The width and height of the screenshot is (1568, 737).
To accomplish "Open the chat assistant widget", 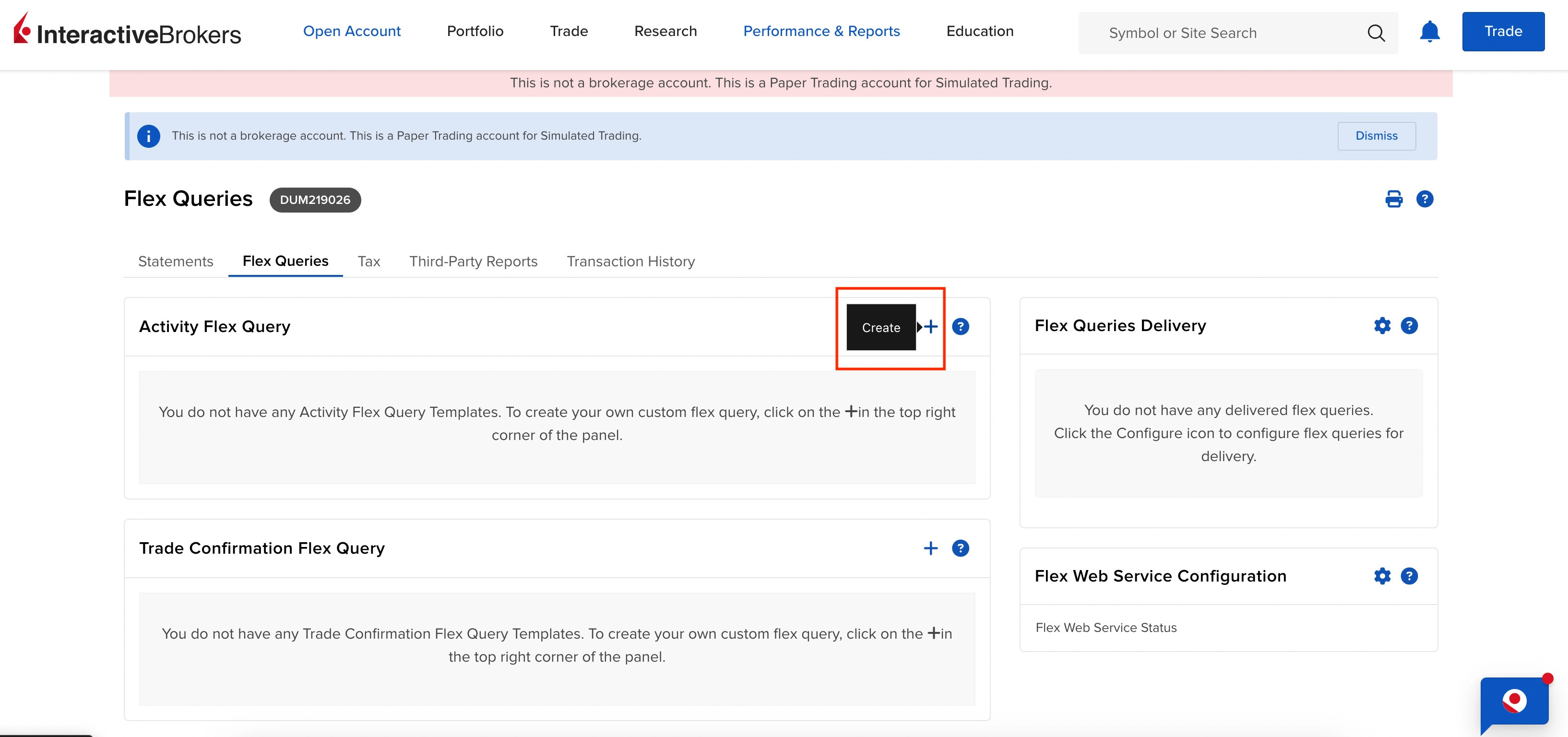I will [1514, 701].
